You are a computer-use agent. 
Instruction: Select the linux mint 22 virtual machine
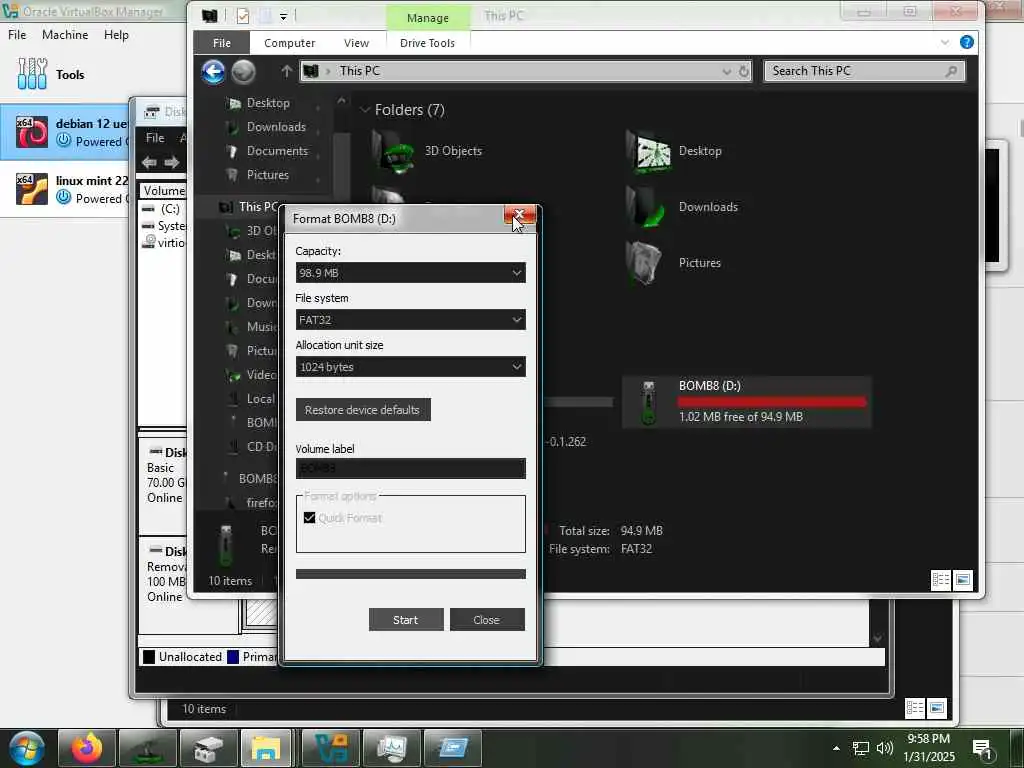click(65, 189)
